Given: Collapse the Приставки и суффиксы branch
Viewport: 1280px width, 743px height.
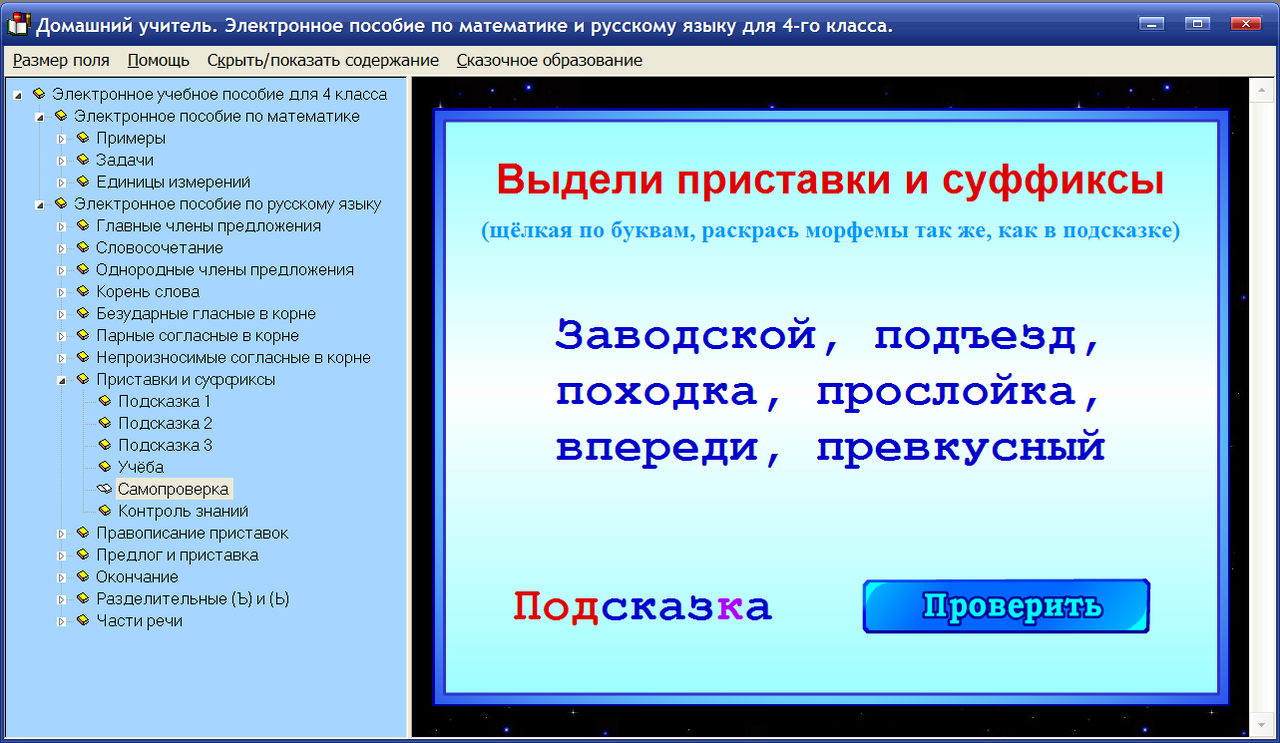Looking at the screenshot, I should [x=62, y=379].
